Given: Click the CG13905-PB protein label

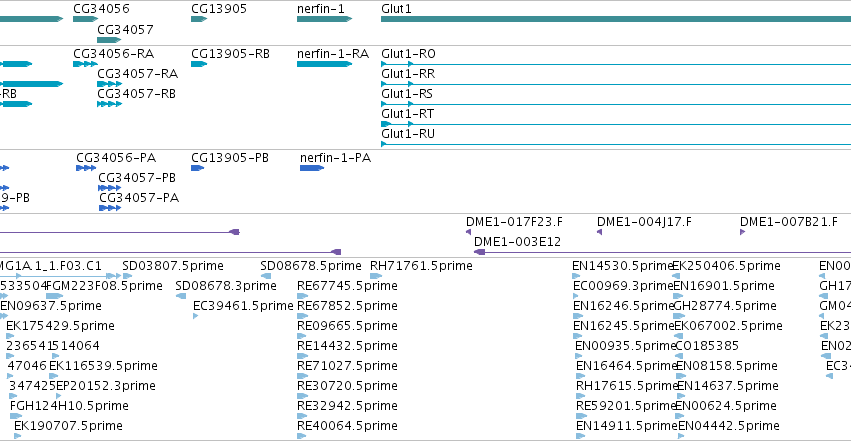Looking at the screenshot, I should tap(230, 158).
